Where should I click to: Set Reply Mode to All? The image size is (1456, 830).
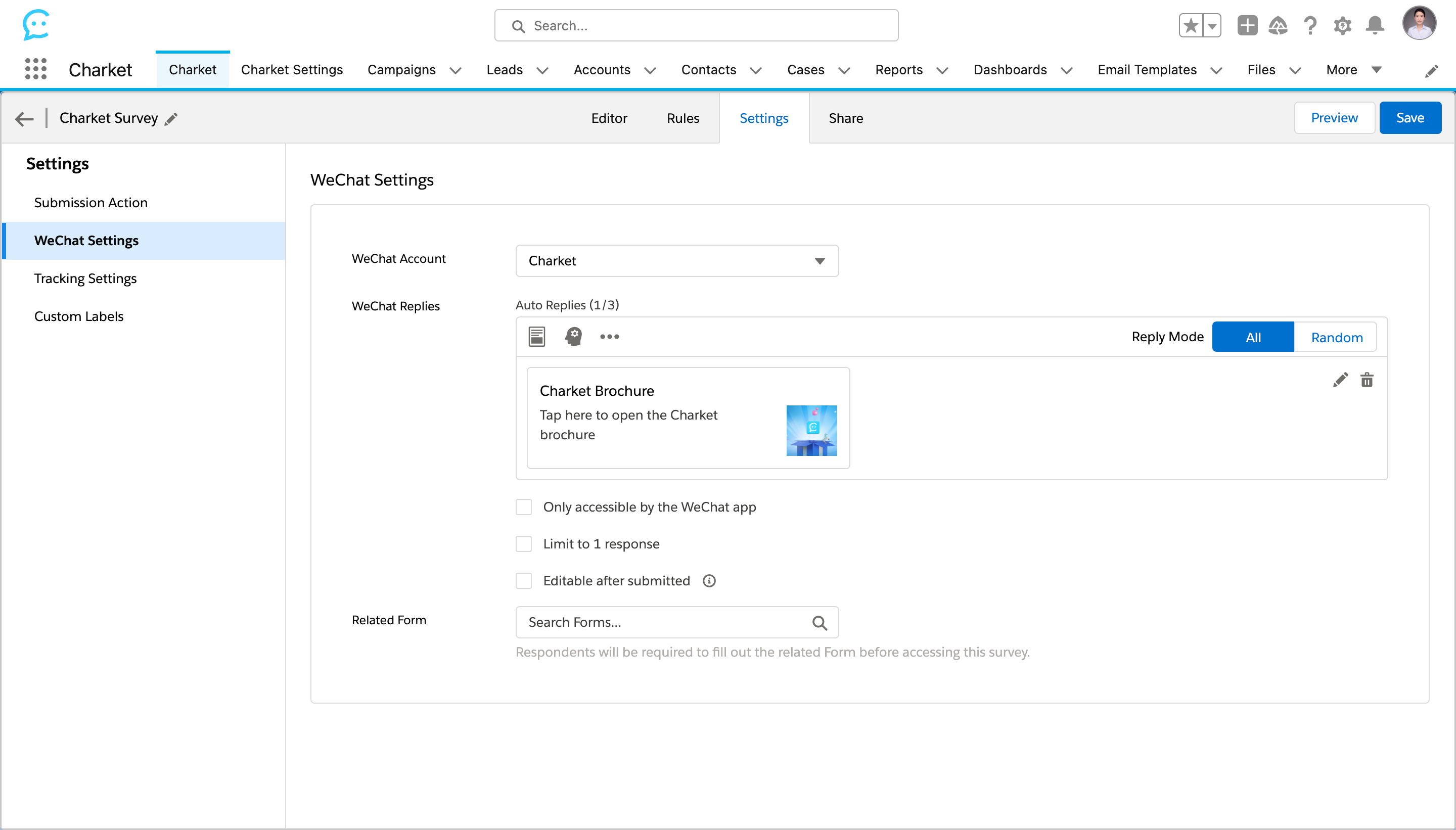(1252, 337)
